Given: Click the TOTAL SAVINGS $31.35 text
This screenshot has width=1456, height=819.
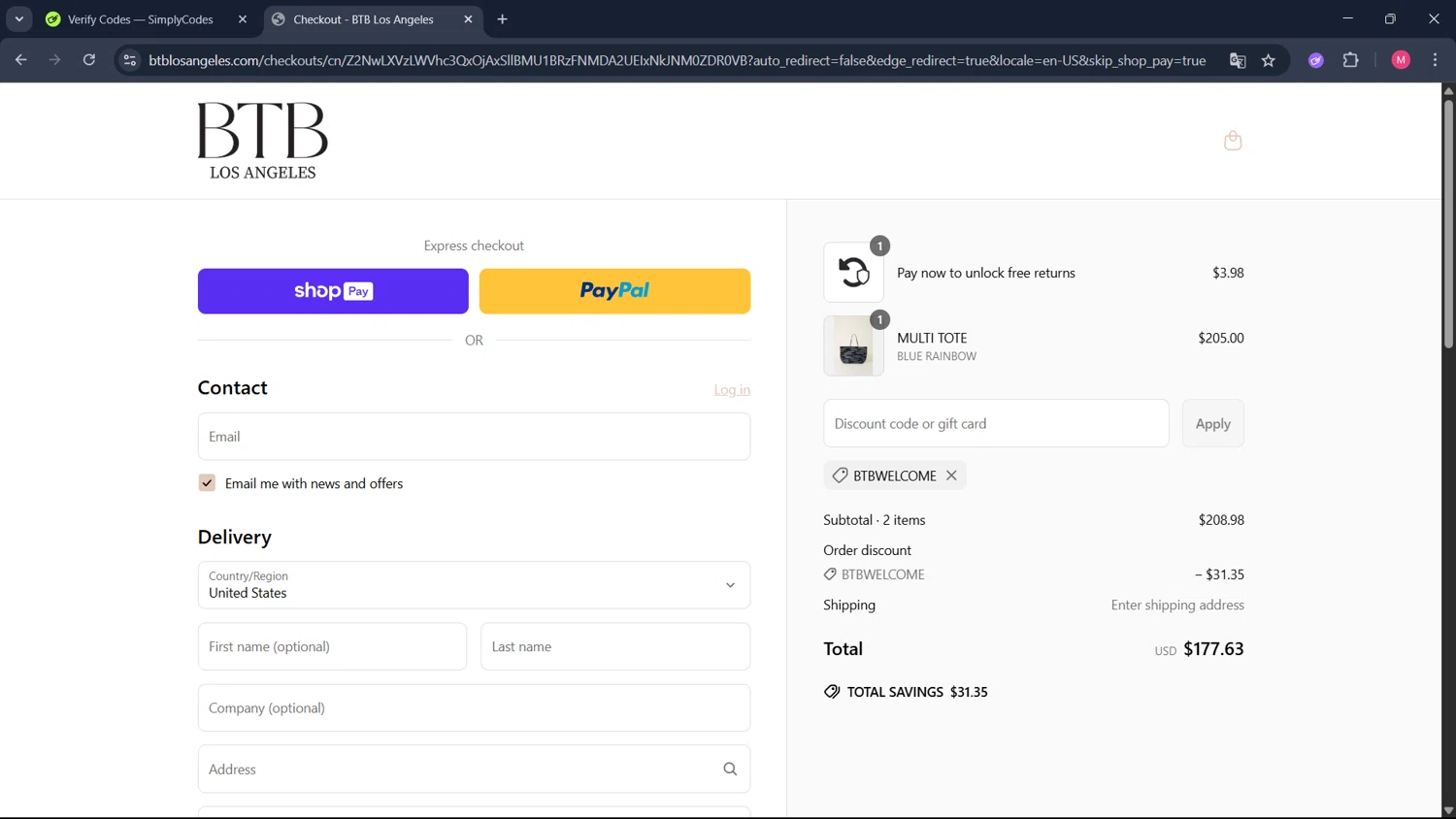Looking at the screenshot, I should pos(917,692).
